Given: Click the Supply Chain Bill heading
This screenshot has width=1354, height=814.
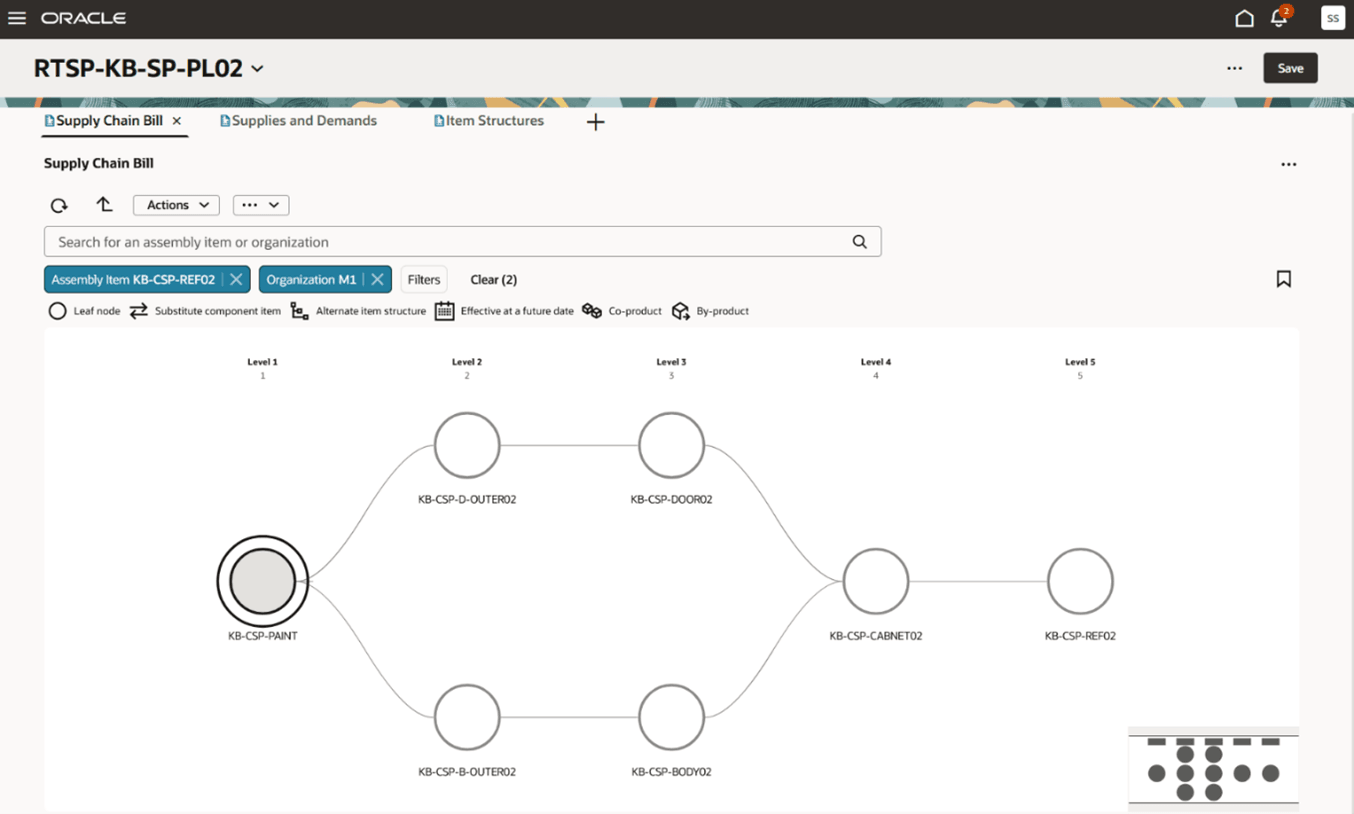Looking at the screenshot, I should coord(99,163).
